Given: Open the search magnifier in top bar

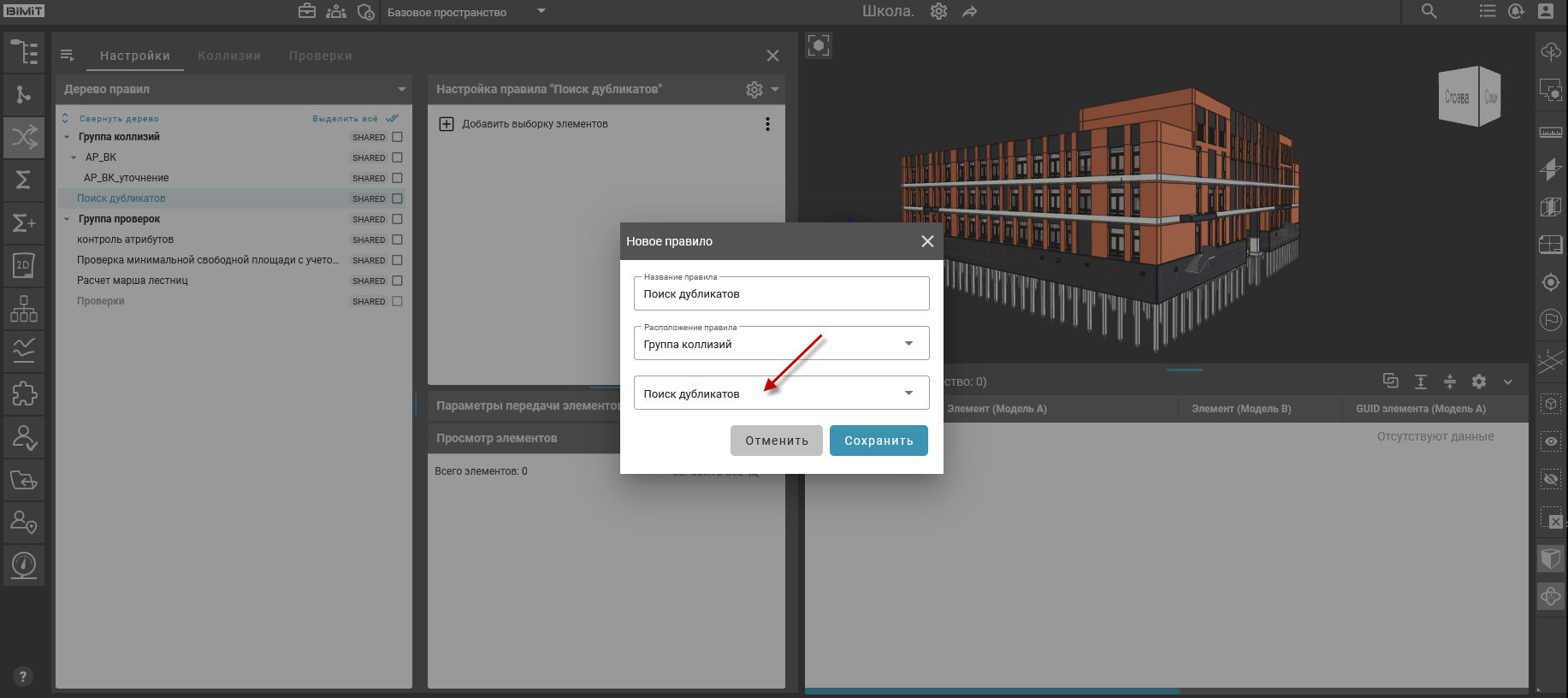Looking at the screenshot, I should (x=1429, y=11).
